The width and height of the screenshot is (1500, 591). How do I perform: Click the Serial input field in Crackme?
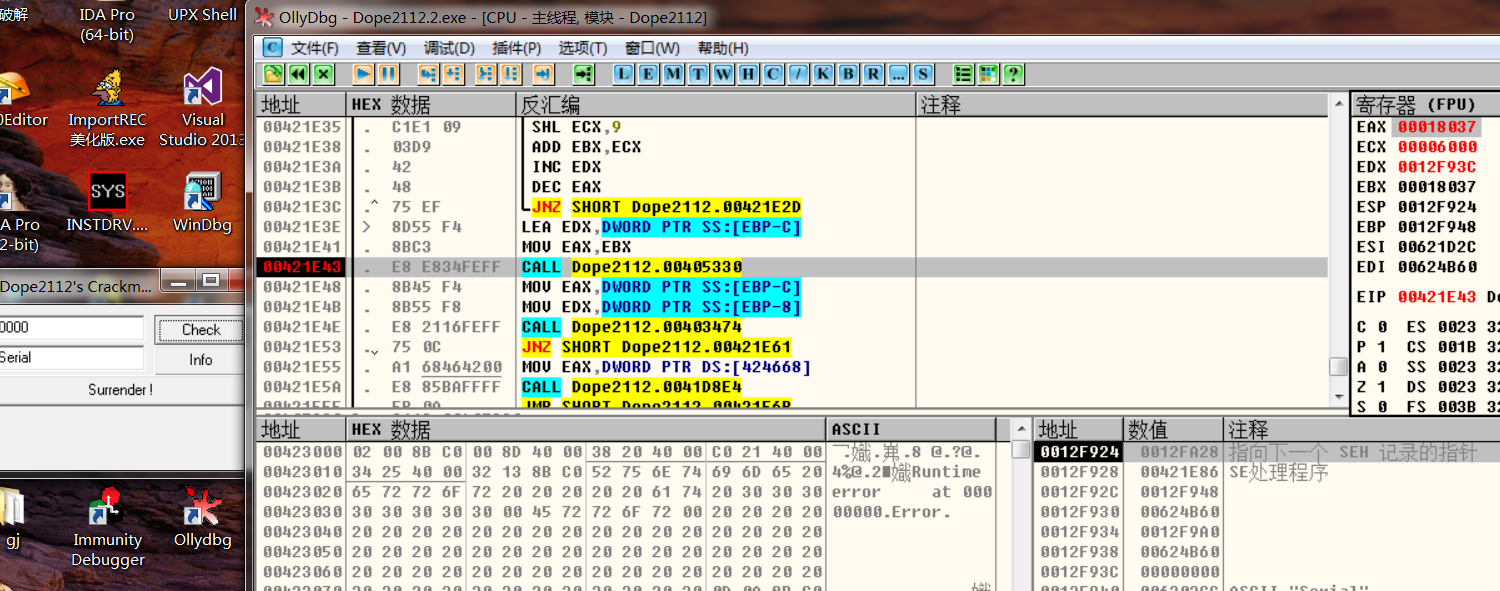[x=72, y=358]
